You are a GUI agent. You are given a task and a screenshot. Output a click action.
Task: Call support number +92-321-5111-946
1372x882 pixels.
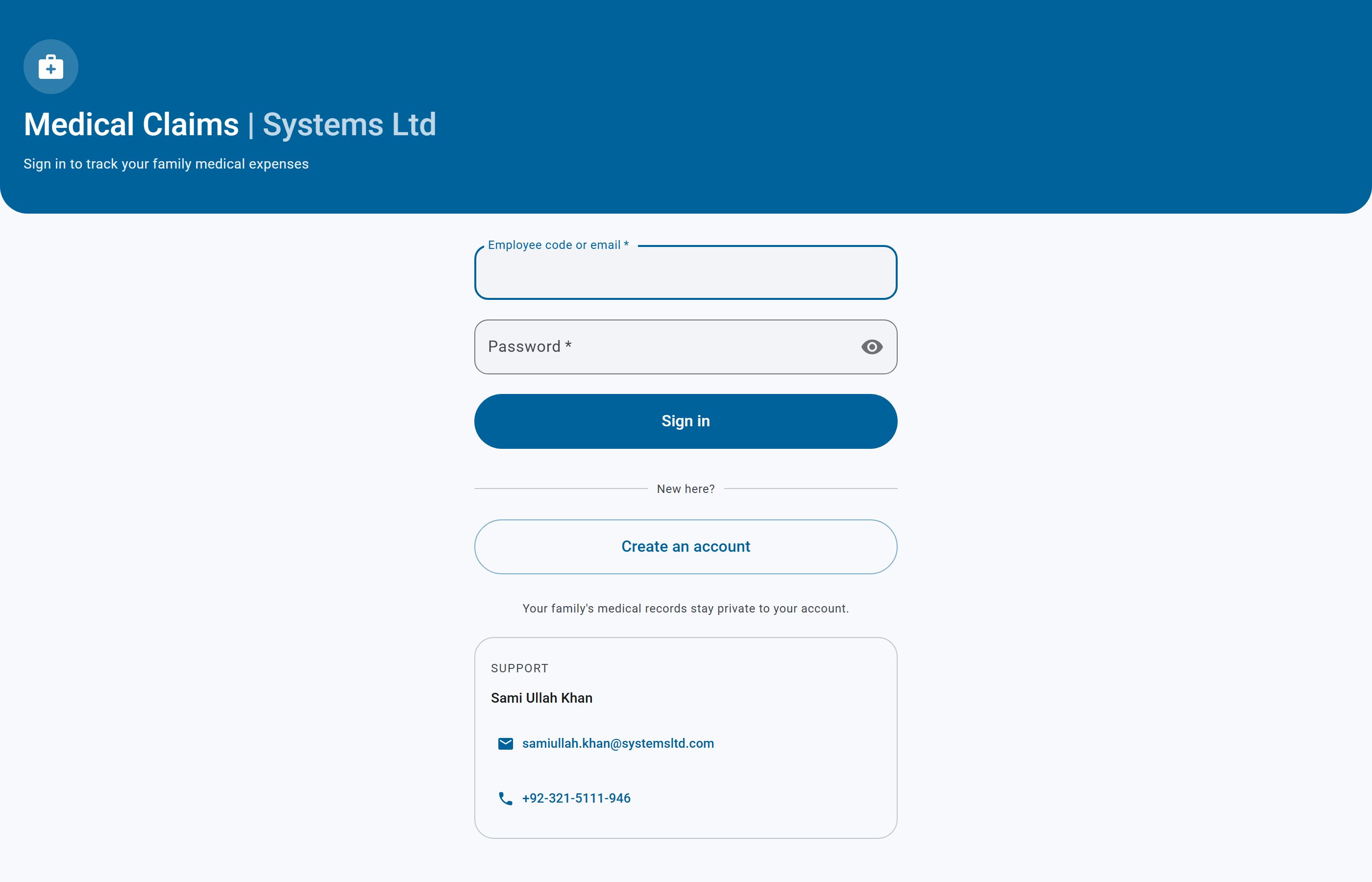[x=576, y=798]
